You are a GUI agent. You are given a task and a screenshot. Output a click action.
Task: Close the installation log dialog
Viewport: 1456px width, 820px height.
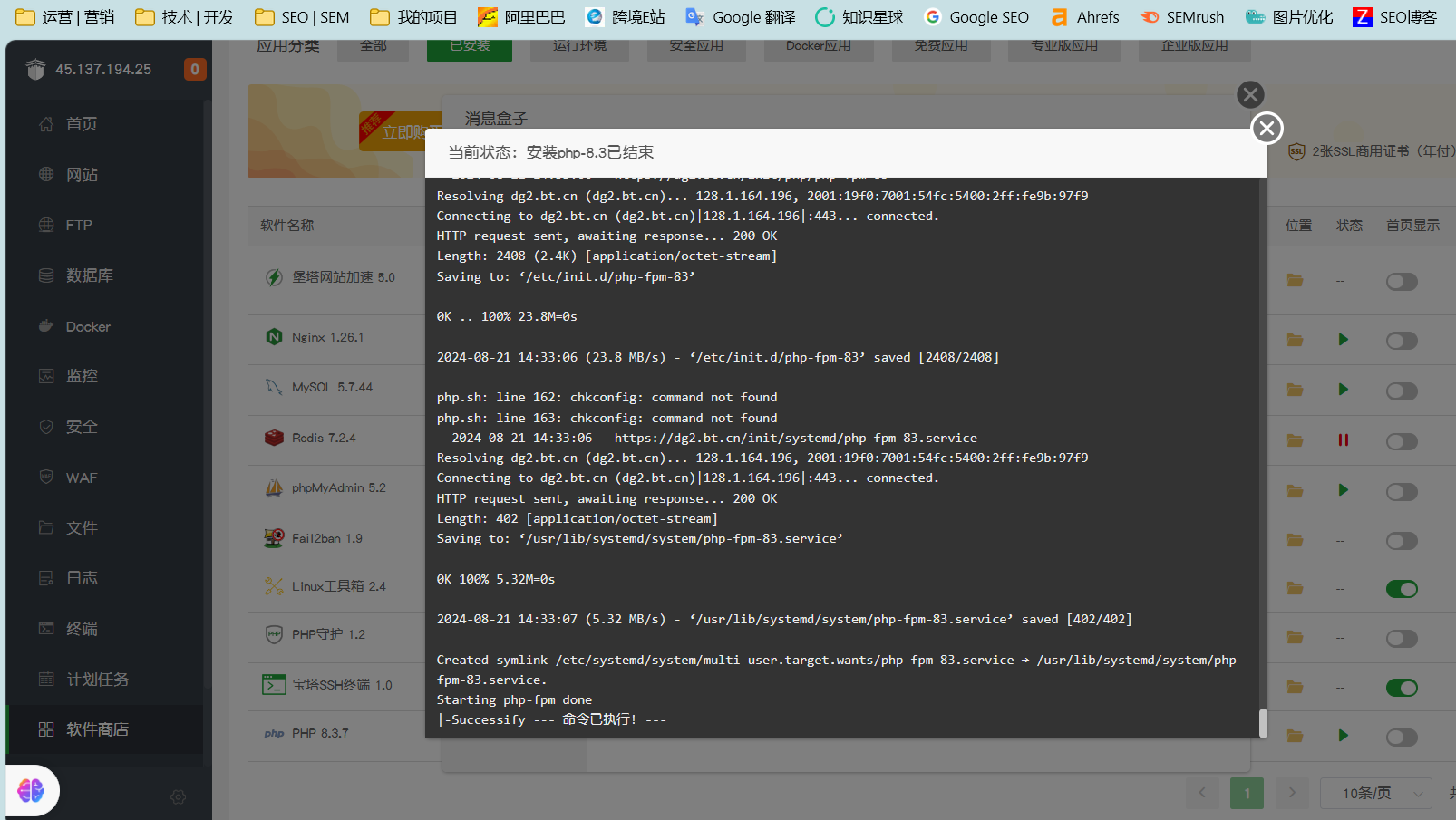pyautogui.click(x=1267, y=129)
